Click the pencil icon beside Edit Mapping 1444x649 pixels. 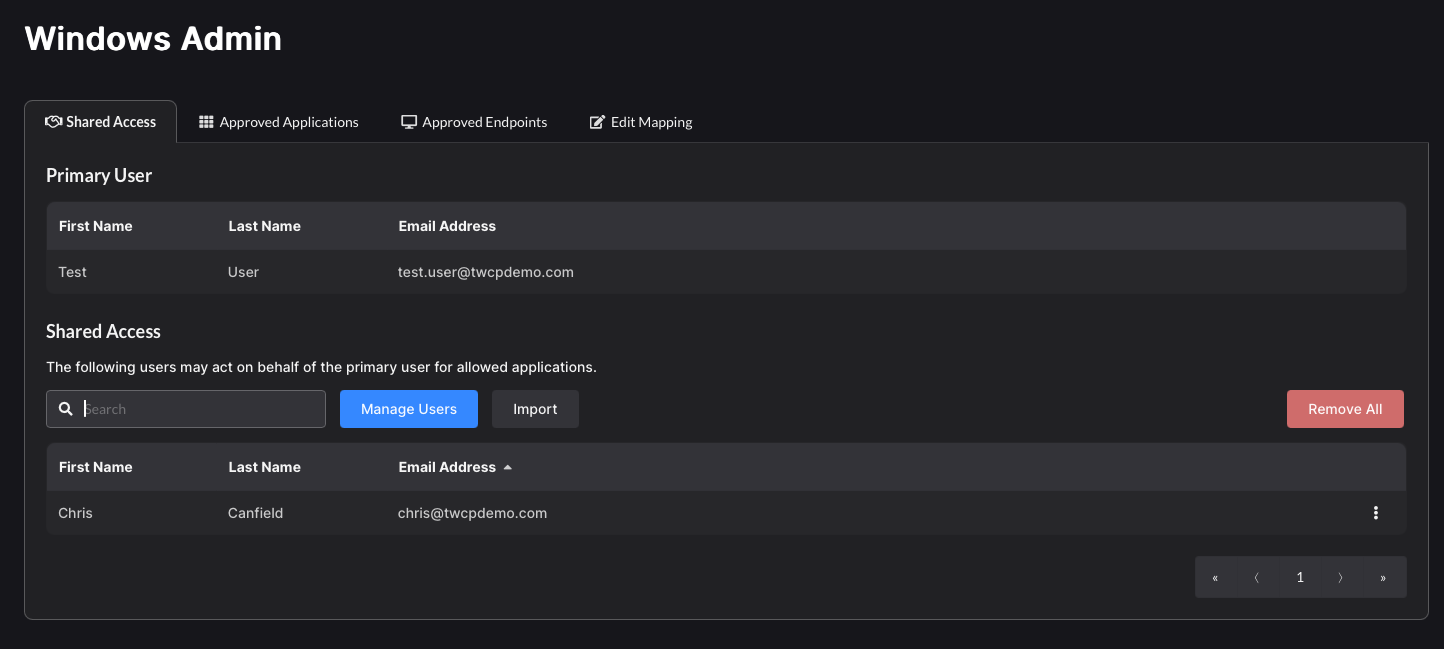(597, 122)
